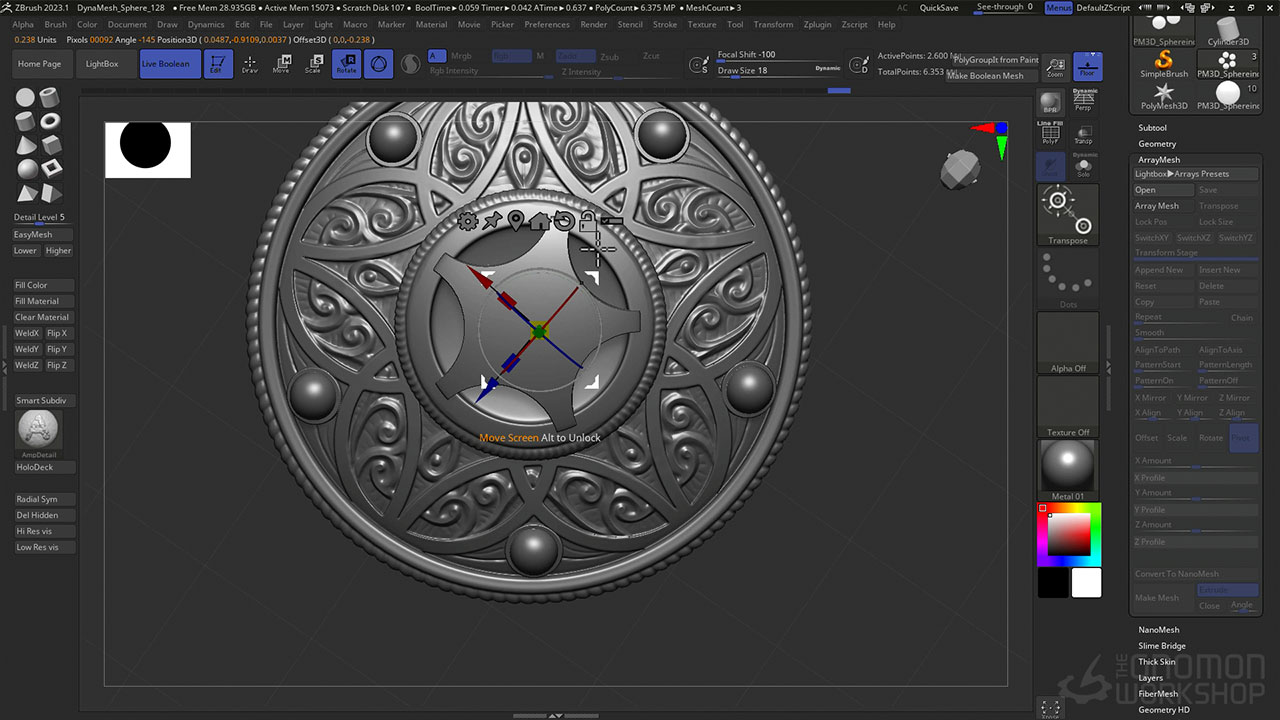Click Make Boolean Mesh
Image resolution: width=1280 pixels, height=720 pixels.
[988, 75]
